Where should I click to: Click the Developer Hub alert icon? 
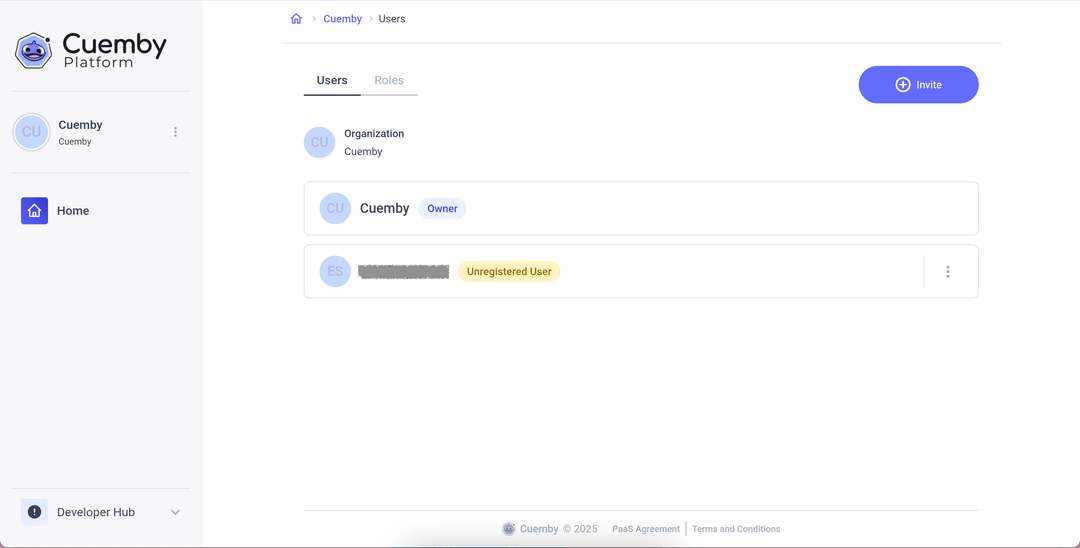tap(34, 512)
